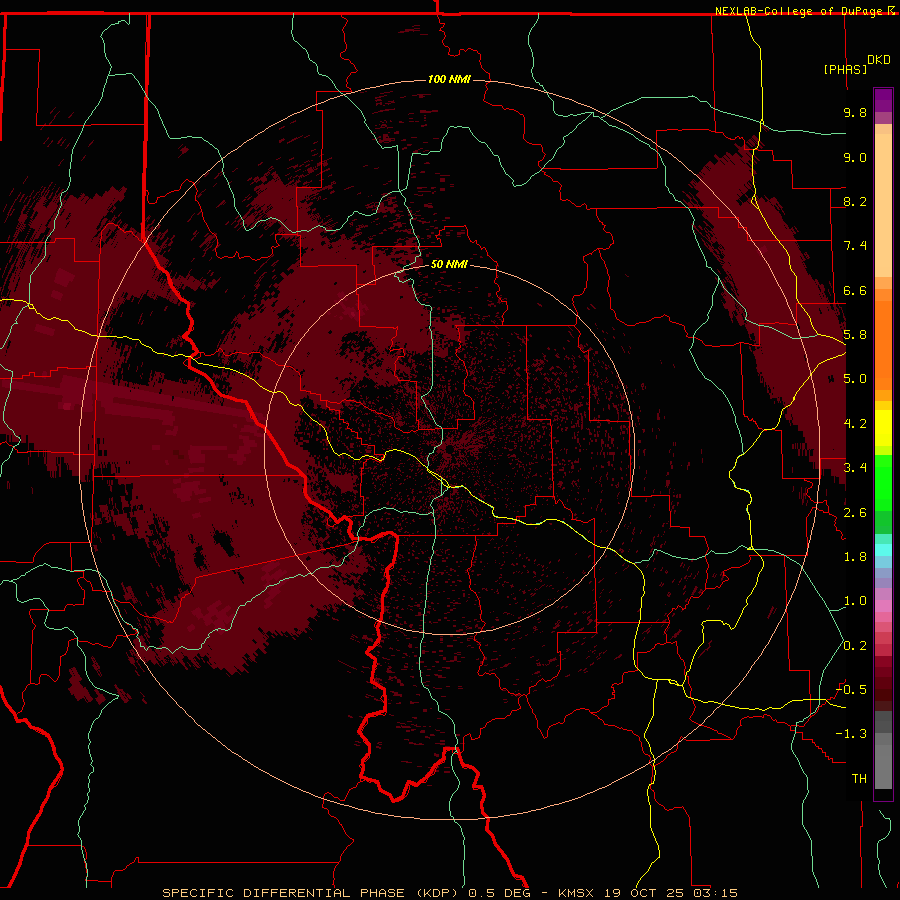The image size is (900, 900).
Task: Click the TH legend label
Action: coord(859,779)
